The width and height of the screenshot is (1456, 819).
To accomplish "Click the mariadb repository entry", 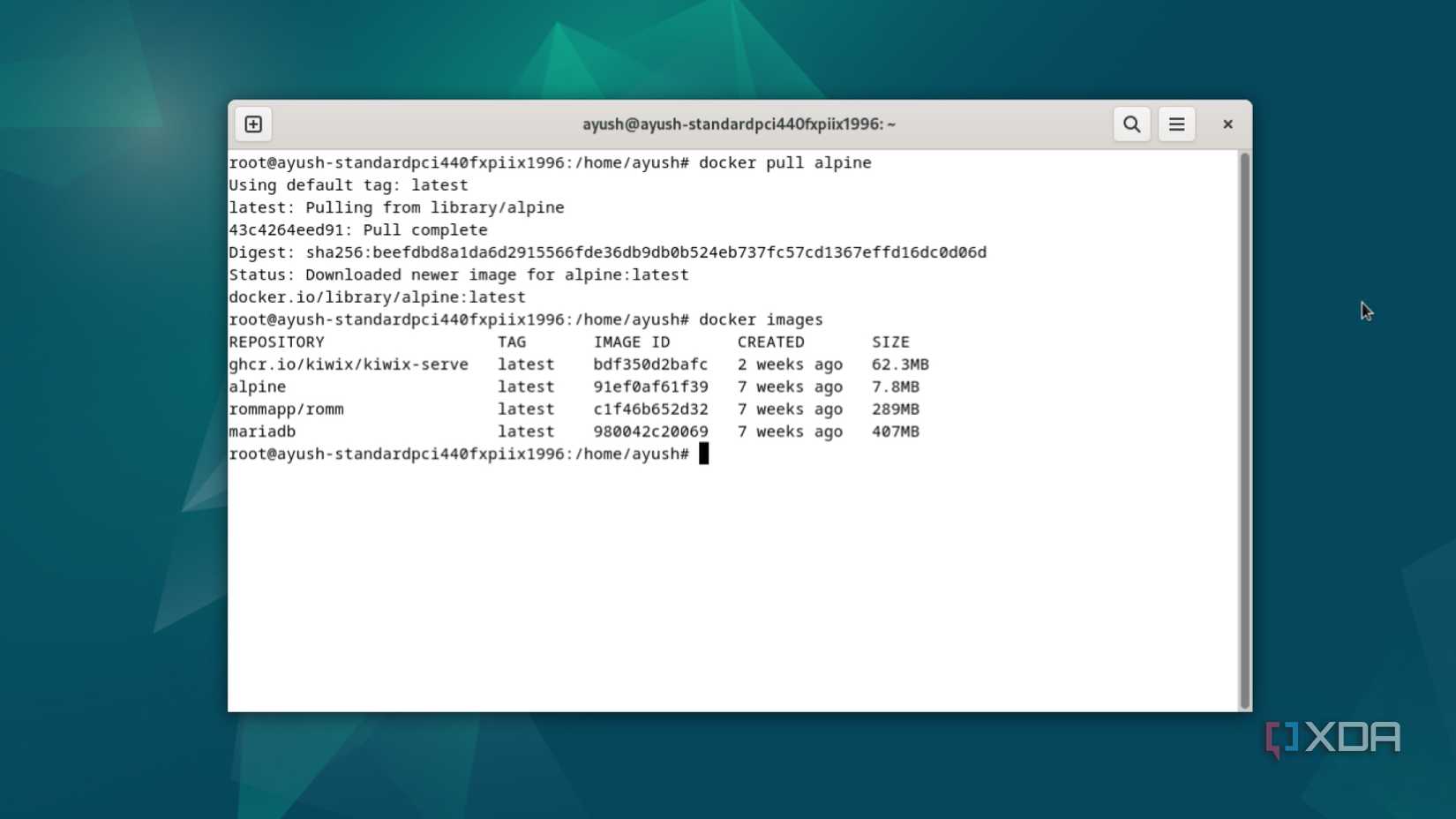I will 262,432.
